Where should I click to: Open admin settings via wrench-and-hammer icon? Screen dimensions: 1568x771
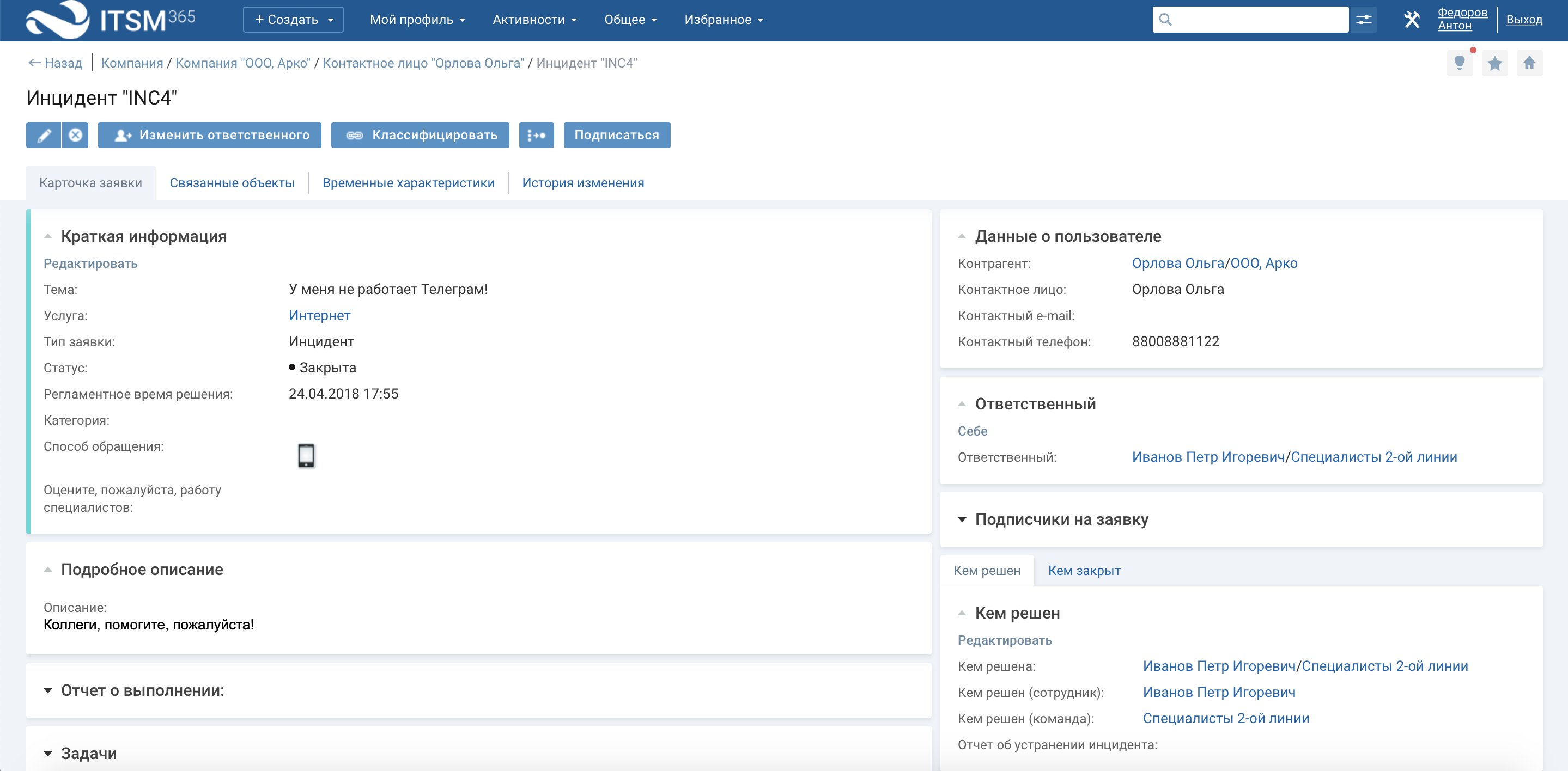(1413, 19)
